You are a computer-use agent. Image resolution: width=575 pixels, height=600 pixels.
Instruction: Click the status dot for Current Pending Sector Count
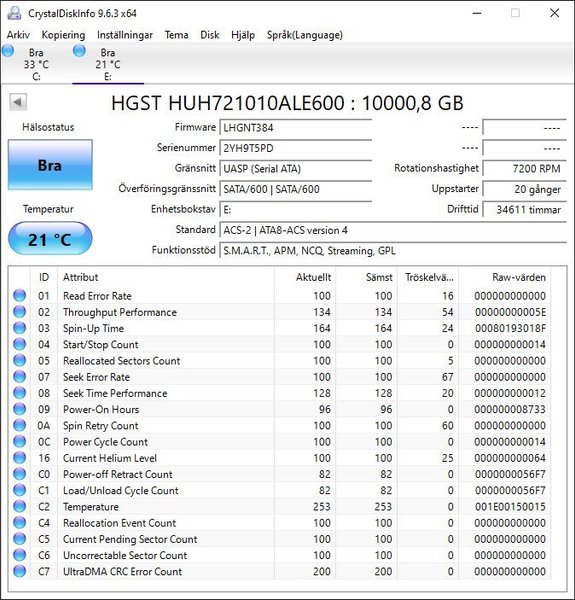tap(20, 538)
